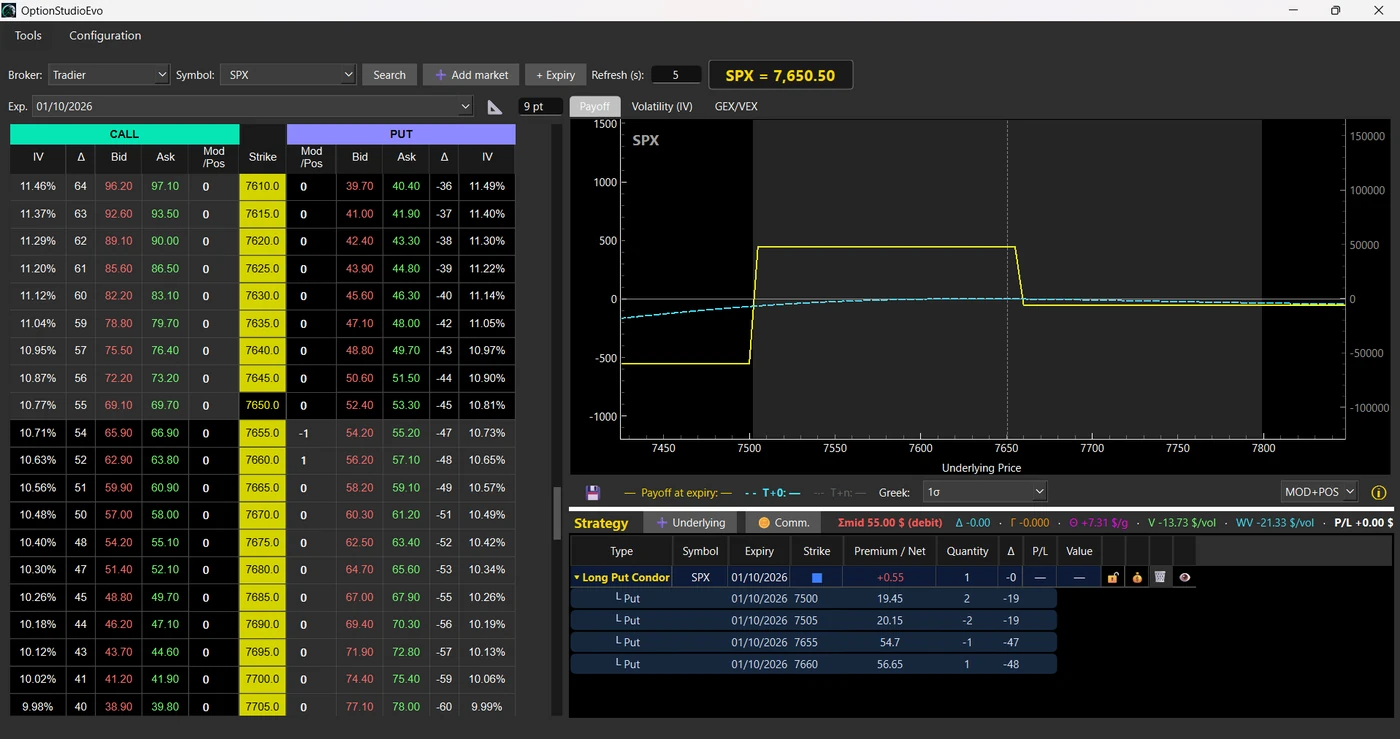Open the Symbol dropdown showing SPX
Image resolution: width=1400 pixels, height=739 pixels.
(x=288, y=75)
